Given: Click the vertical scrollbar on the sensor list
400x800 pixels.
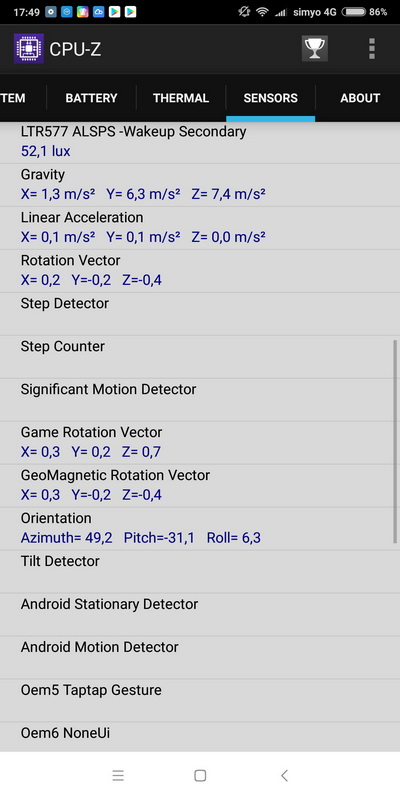Looking at the screenshot, I should click(x=395, y=441).
